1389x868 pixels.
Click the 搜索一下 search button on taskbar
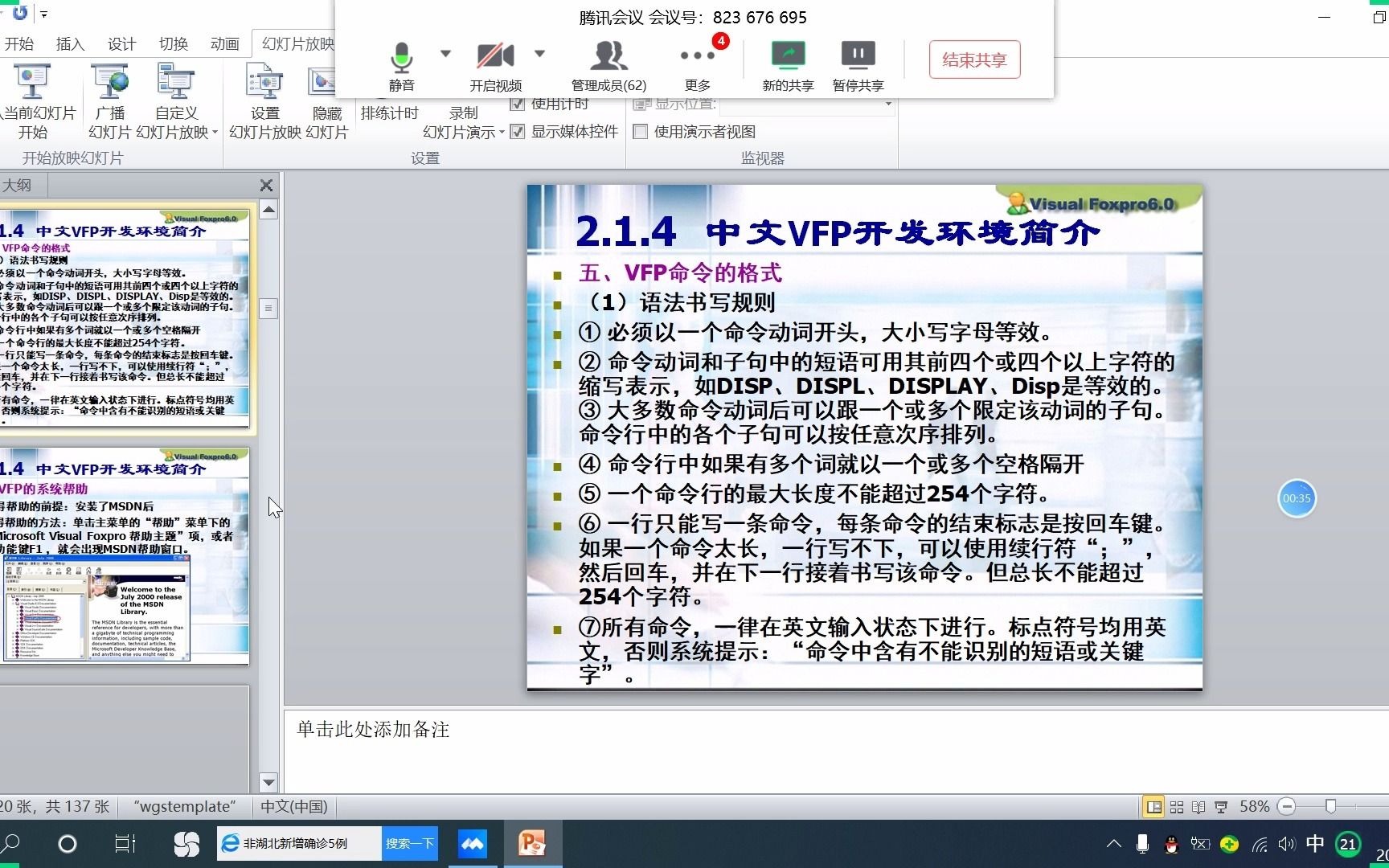coord(410,844)
